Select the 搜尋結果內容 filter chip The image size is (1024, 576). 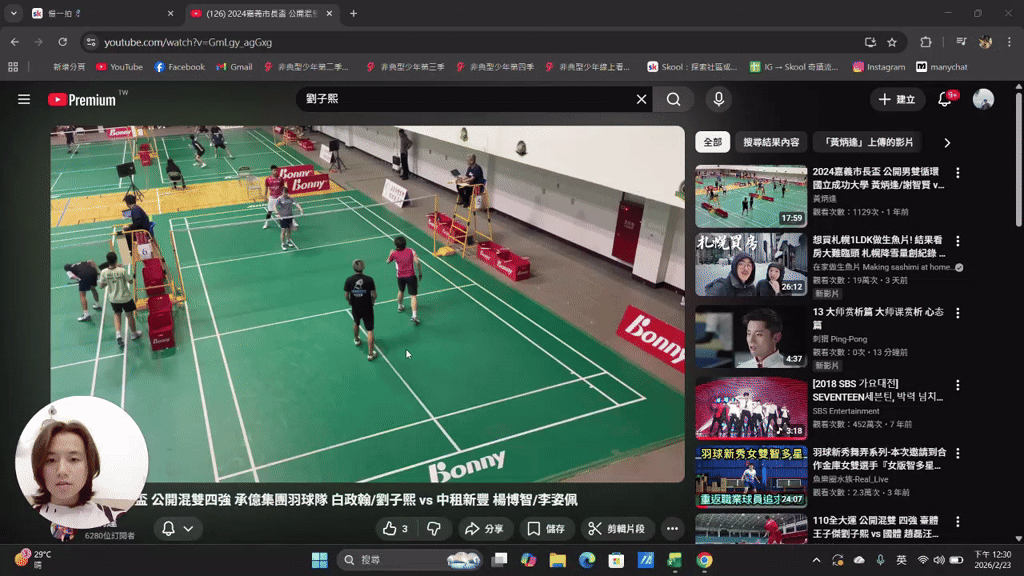tap(771, 142)
